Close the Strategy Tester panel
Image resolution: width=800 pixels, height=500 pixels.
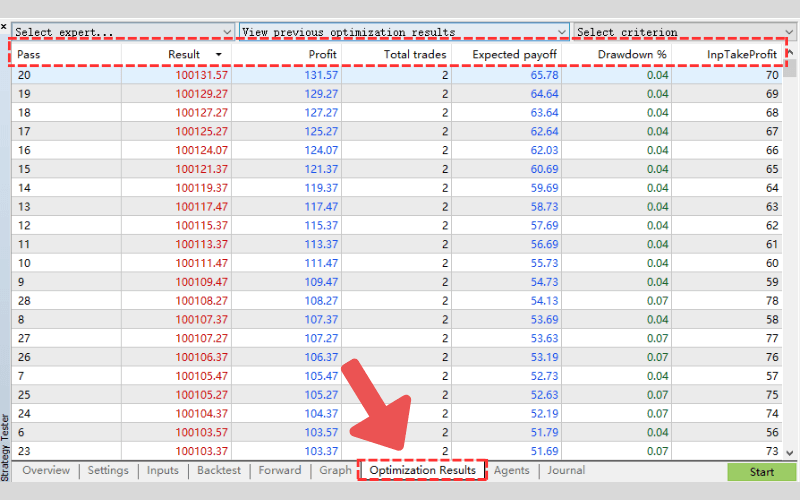[x=4, y=27]
